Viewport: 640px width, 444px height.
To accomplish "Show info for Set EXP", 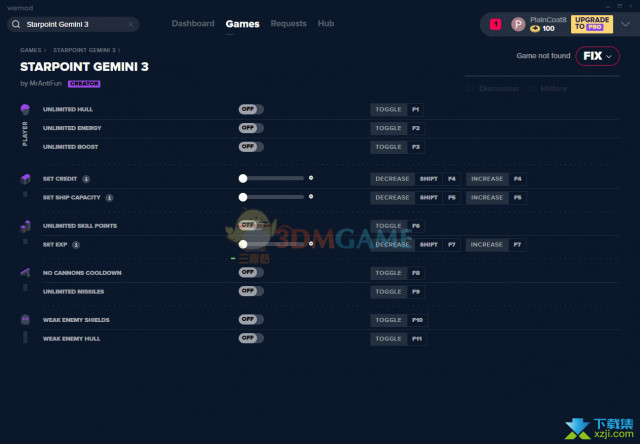I will click(76, 245).
